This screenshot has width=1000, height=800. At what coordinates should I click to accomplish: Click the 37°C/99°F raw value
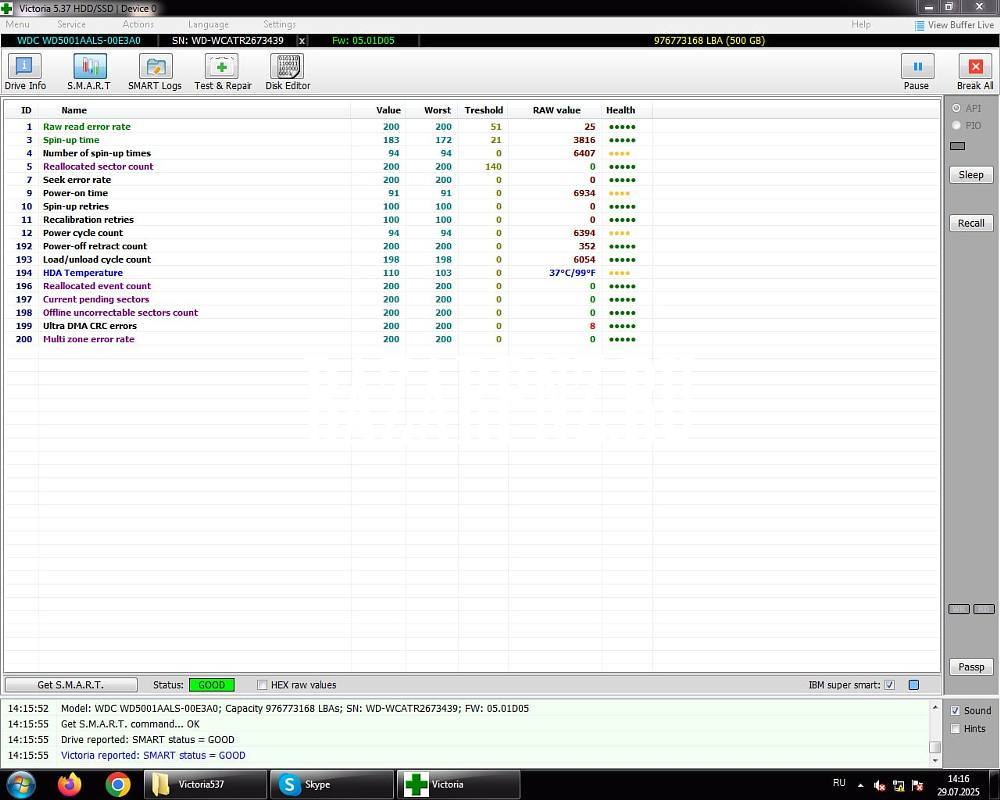click(x=572, y=273)
